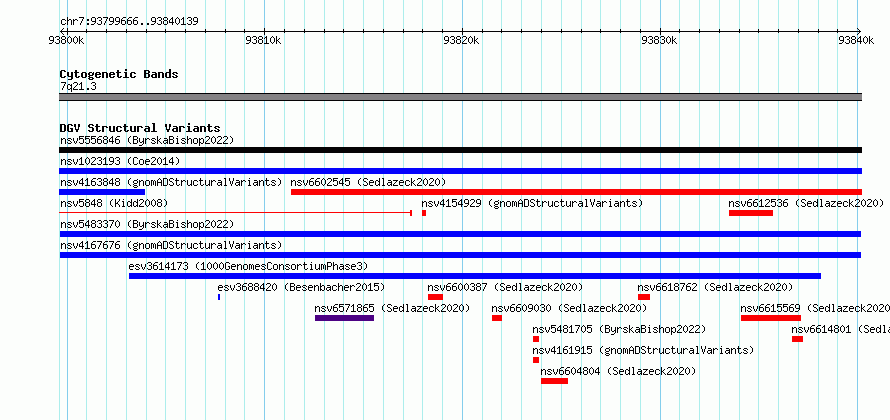890x420 pixels.
Task: Select the nsv5483370 blue variant bar
Action: [460, 234]
